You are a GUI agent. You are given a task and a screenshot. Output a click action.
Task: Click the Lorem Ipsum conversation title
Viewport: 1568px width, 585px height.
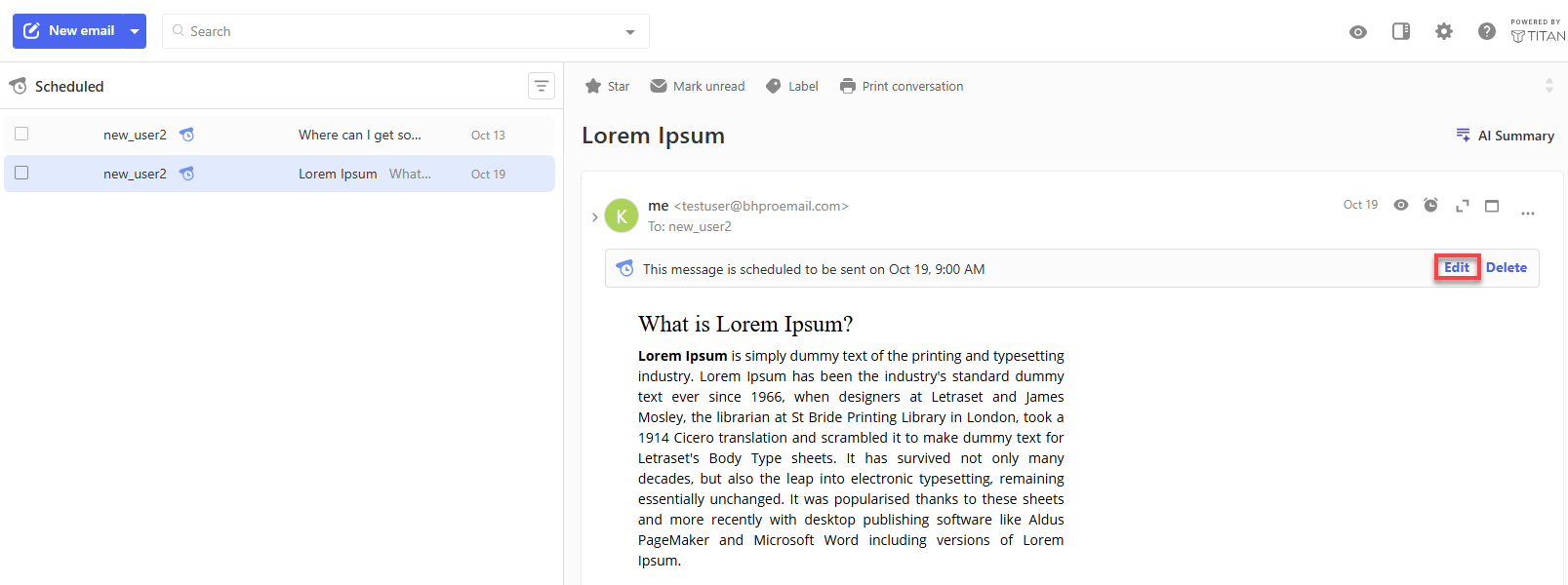pos(653,136)
